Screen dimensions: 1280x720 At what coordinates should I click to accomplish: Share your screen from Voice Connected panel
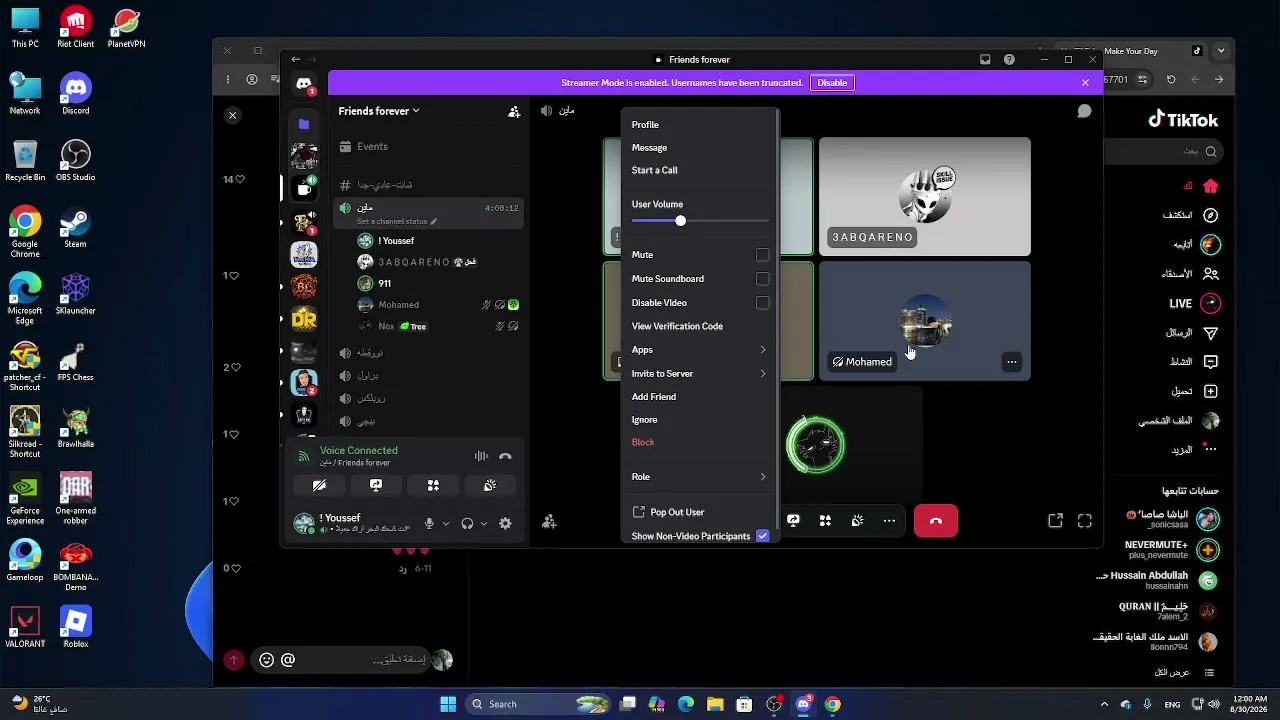(376, 485)
